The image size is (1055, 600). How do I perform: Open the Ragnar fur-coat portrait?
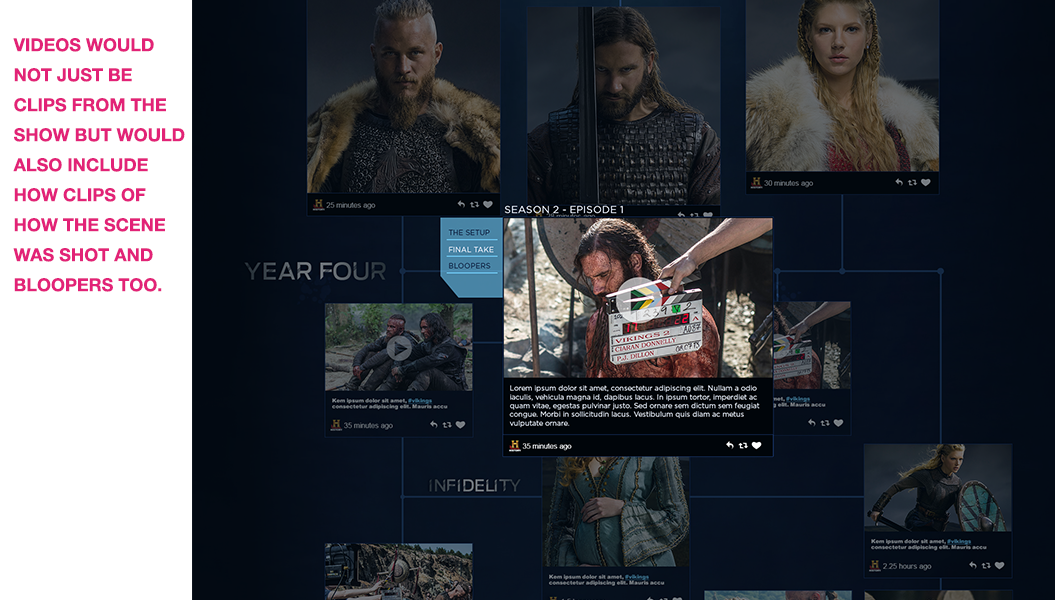coord(403,96)
